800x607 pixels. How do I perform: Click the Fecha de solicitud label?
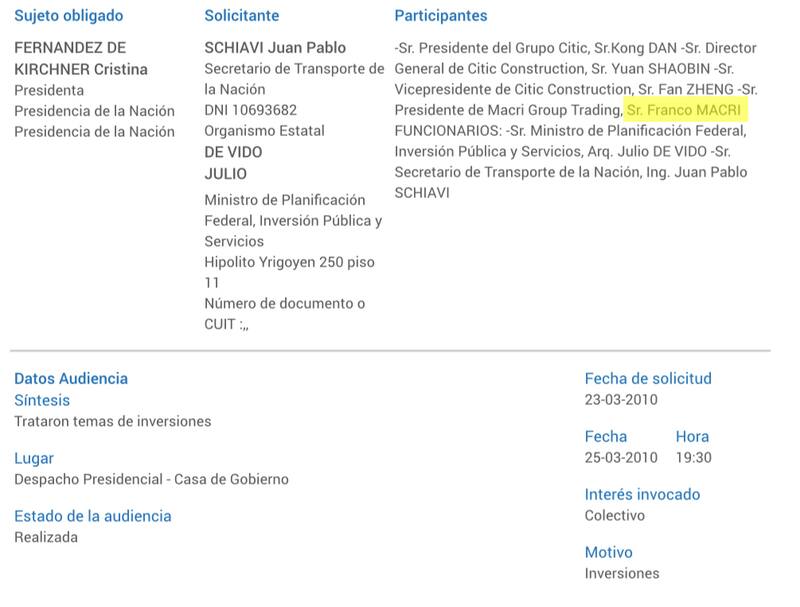[648, 379]
